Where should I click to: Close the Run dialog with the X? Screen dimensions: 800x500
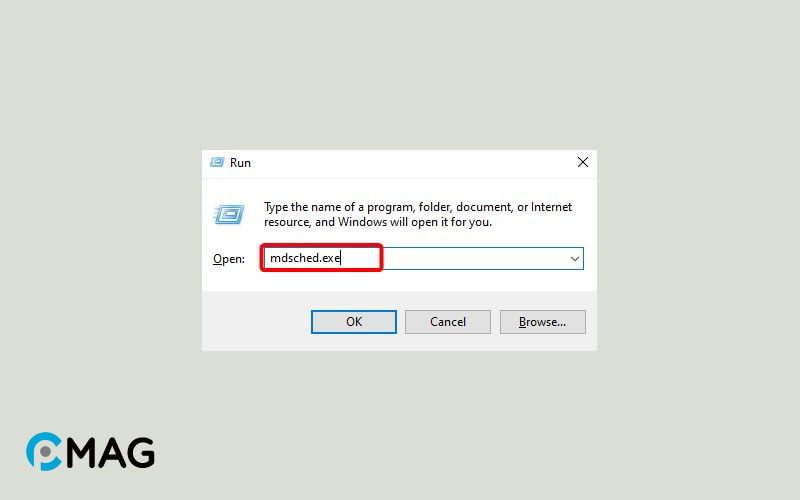click(583, 162)
